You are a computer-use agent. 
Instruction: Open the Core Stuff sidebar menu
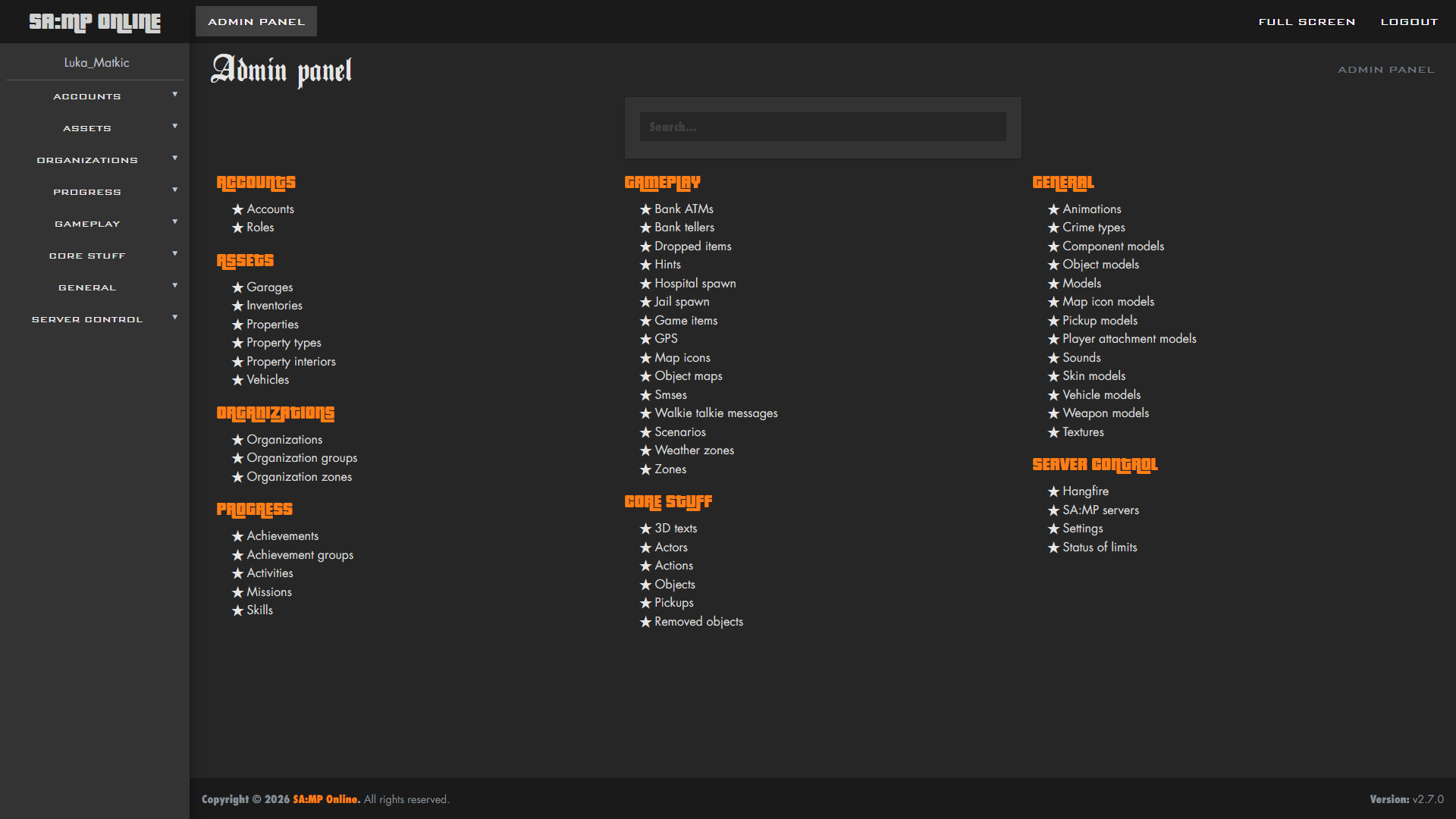(x=87, y=256)
